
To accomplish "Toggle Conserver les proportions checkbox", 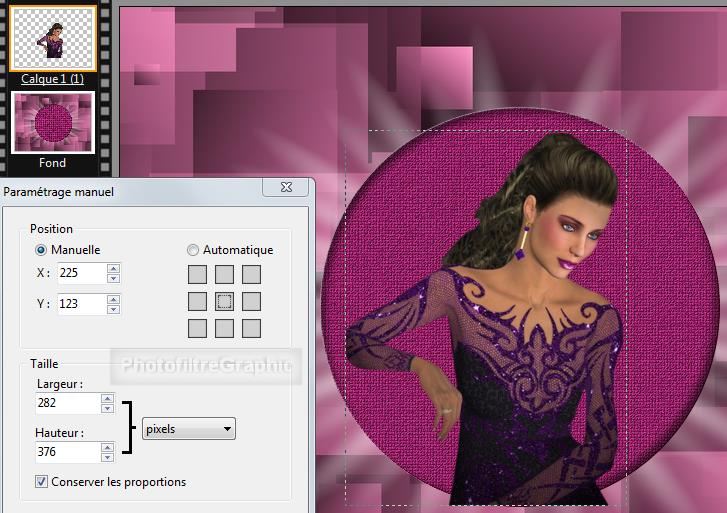I will 41,482.
